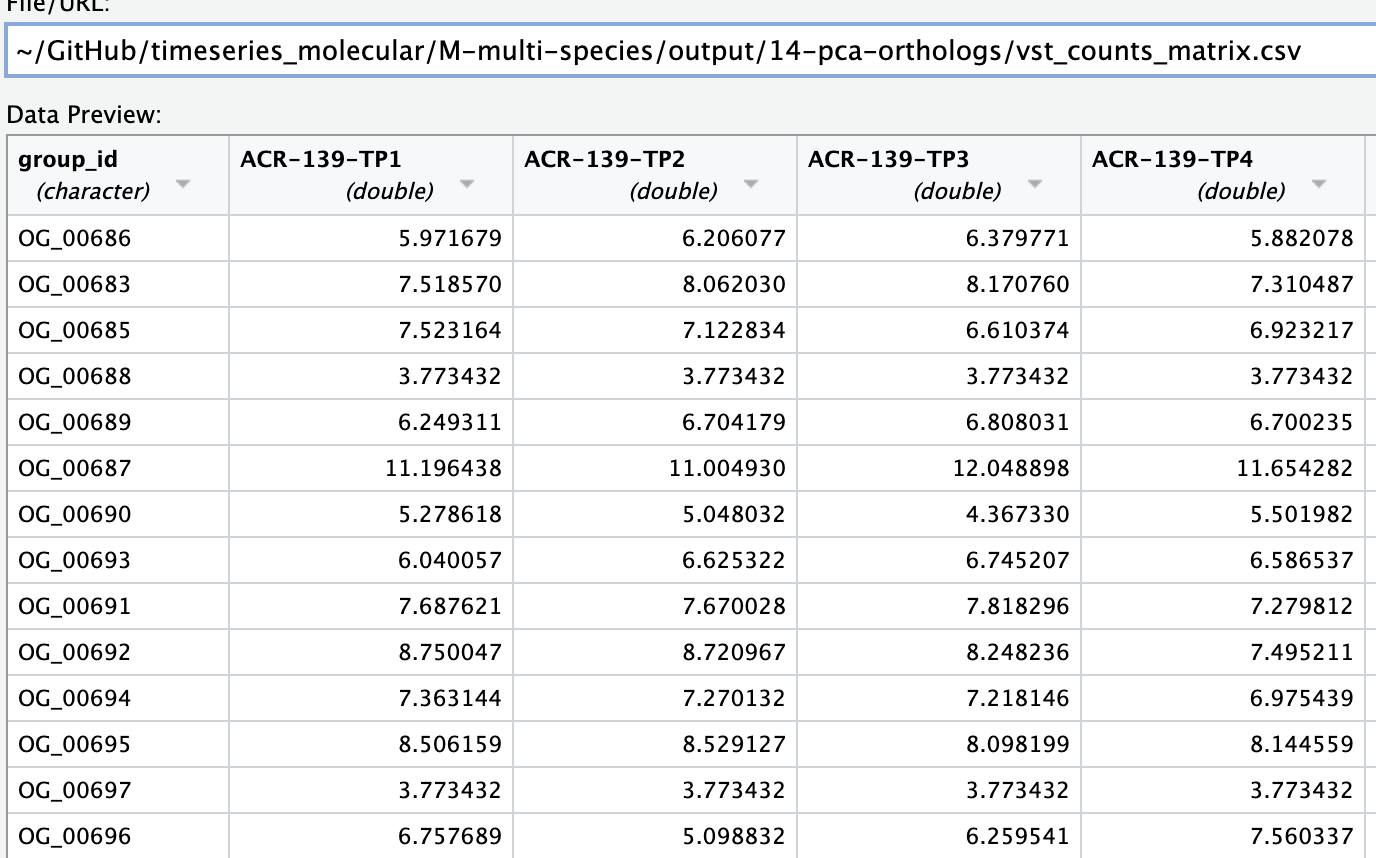Select the OG_00695 row label

coord(74,744)
